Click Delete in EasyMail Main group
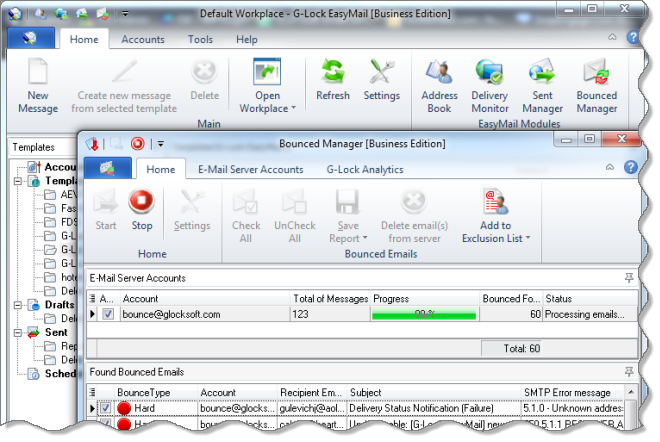 click(204, 80)
